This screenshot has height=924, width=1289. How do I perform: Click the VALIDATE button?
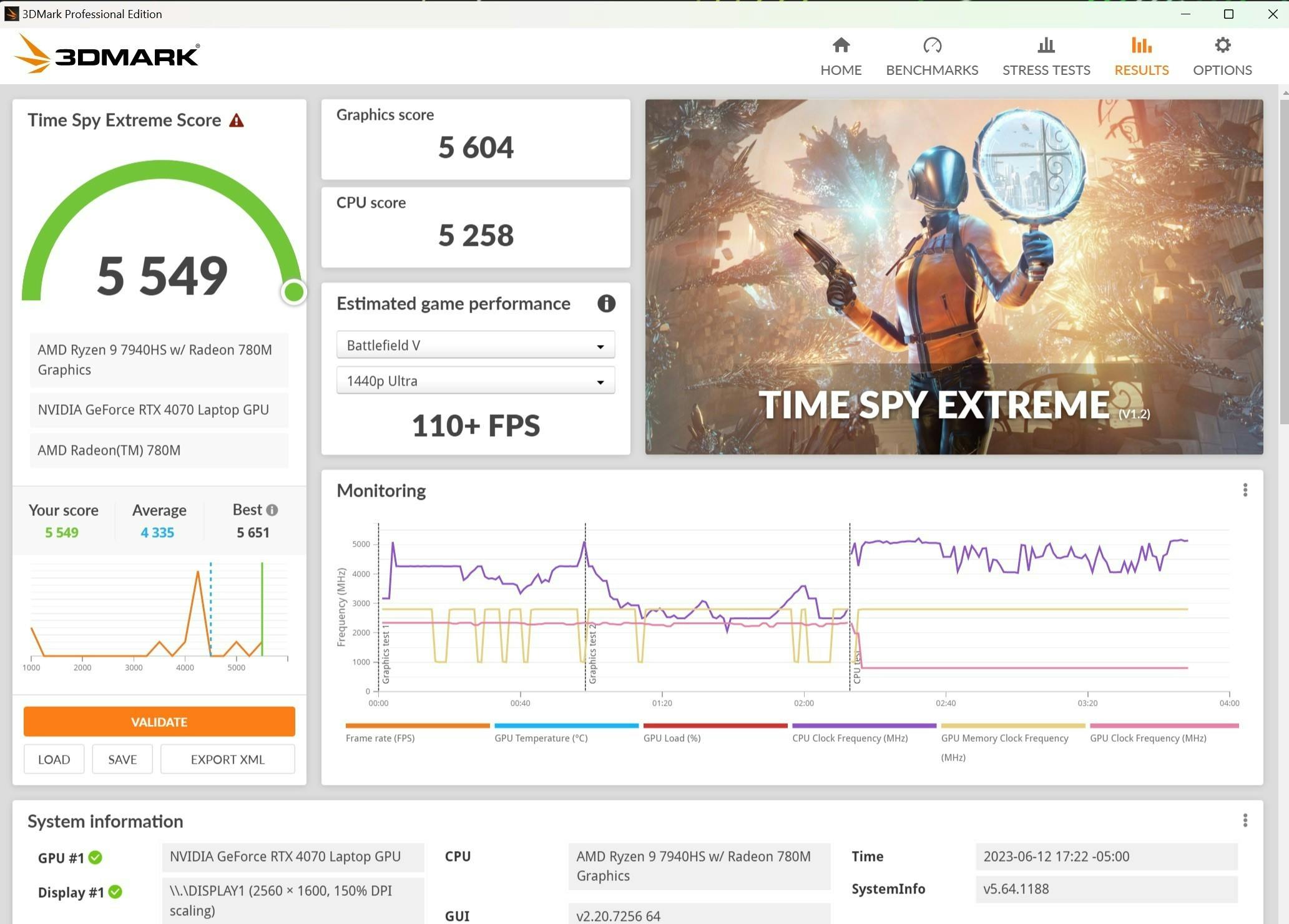pos(159,722)
